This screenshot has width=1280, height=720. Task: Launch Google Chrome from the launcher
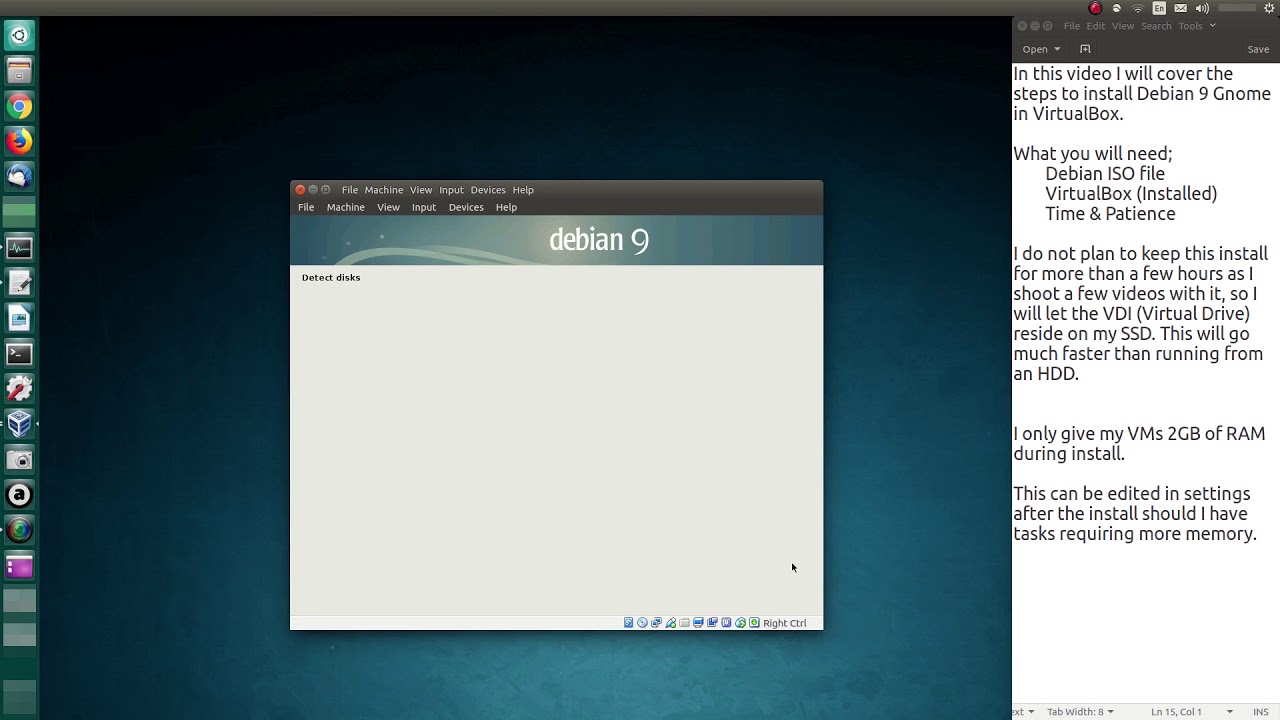[x=19, y=107]
